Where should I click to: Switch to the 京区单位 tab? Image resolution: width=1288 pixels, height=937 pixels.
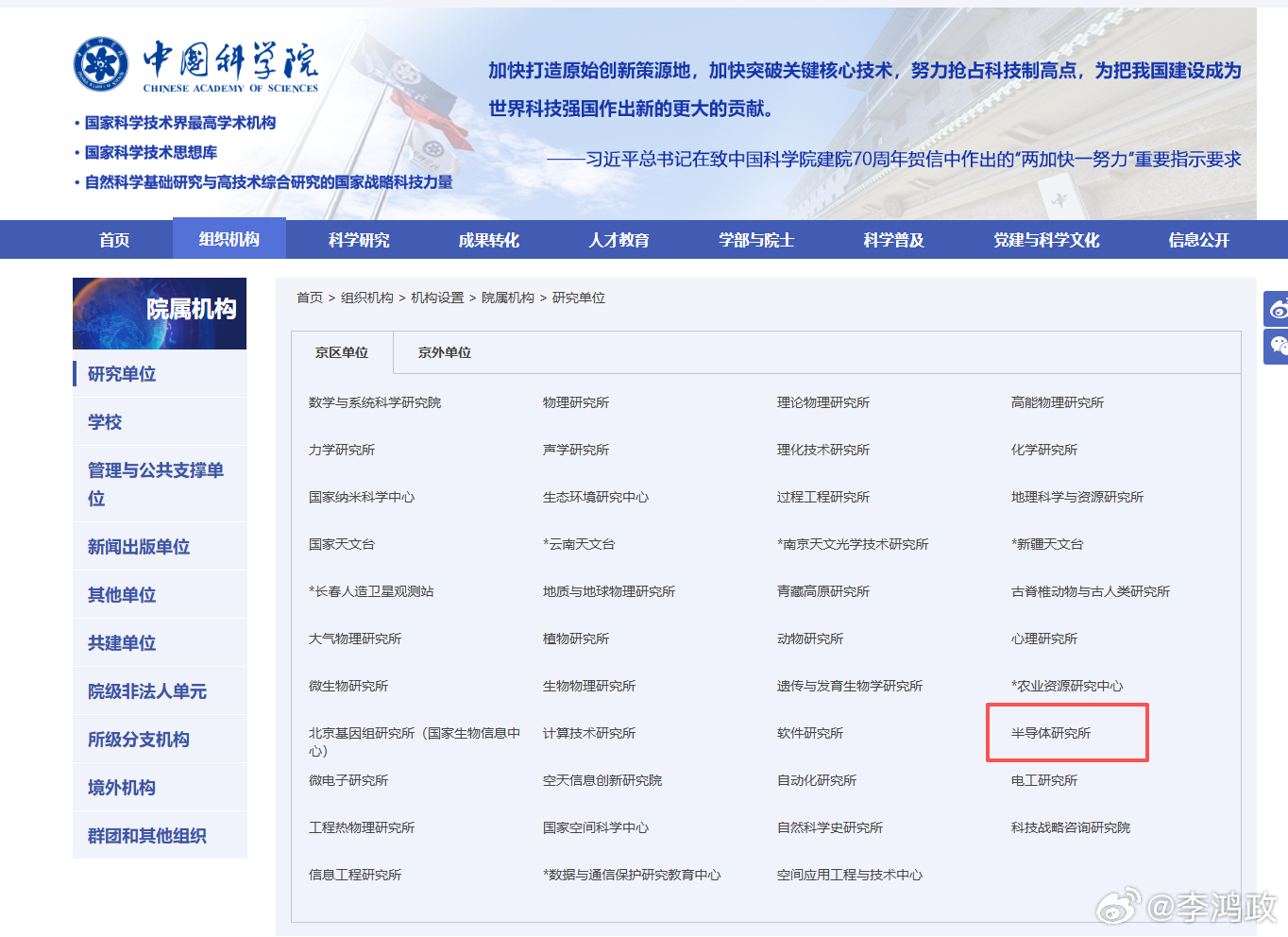point(342,352)
